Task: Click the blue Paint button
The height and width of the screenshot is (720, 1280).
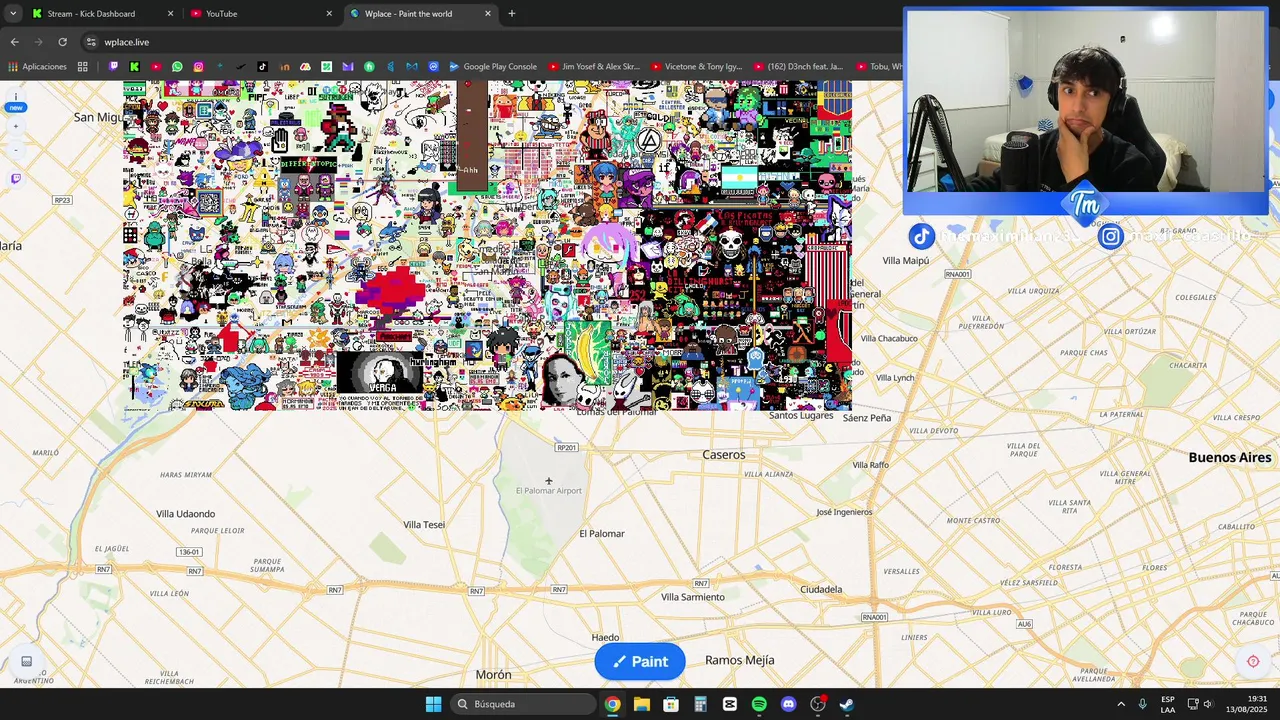Action: [x=640, y=661]
